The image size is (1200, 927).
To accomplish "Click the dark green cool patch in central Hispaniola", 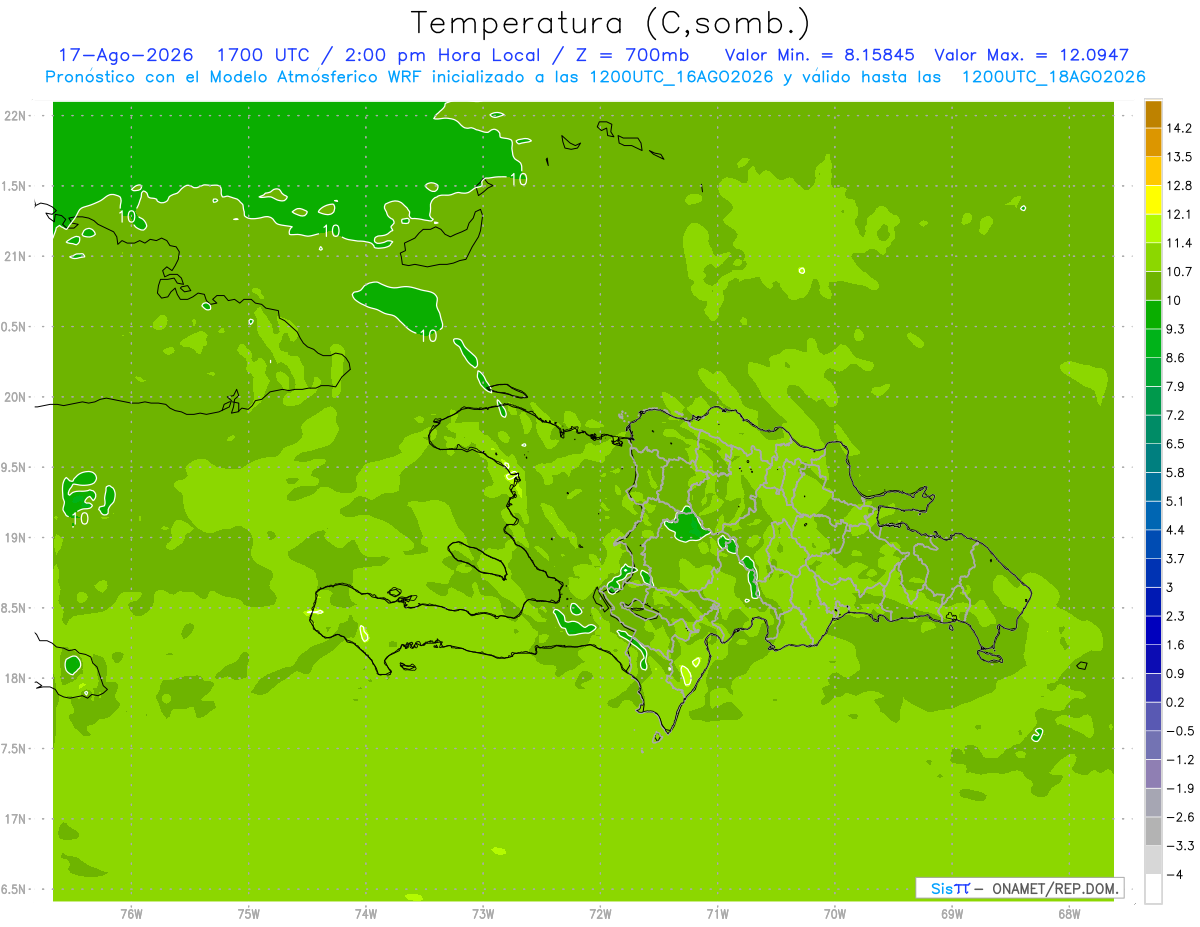I will (688, 525).
